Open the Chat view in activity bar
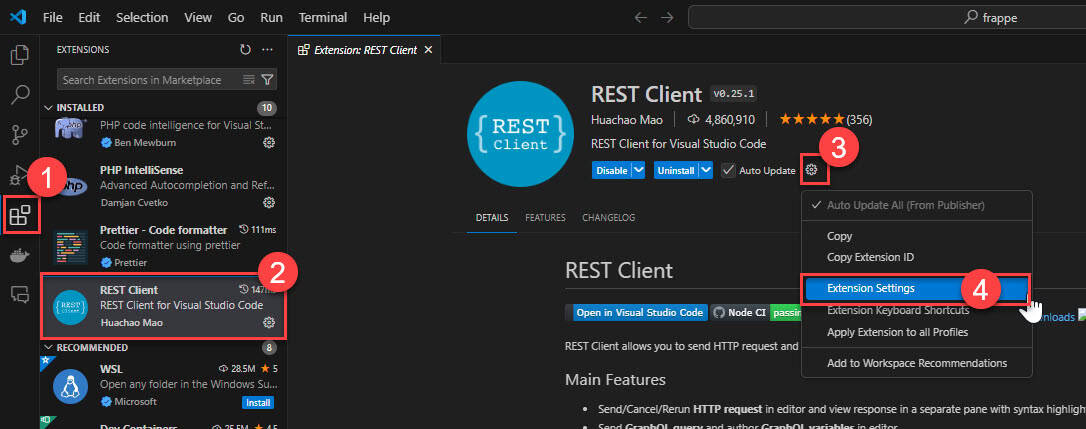The image size is (1086, 429). click(x=20, y=295)
